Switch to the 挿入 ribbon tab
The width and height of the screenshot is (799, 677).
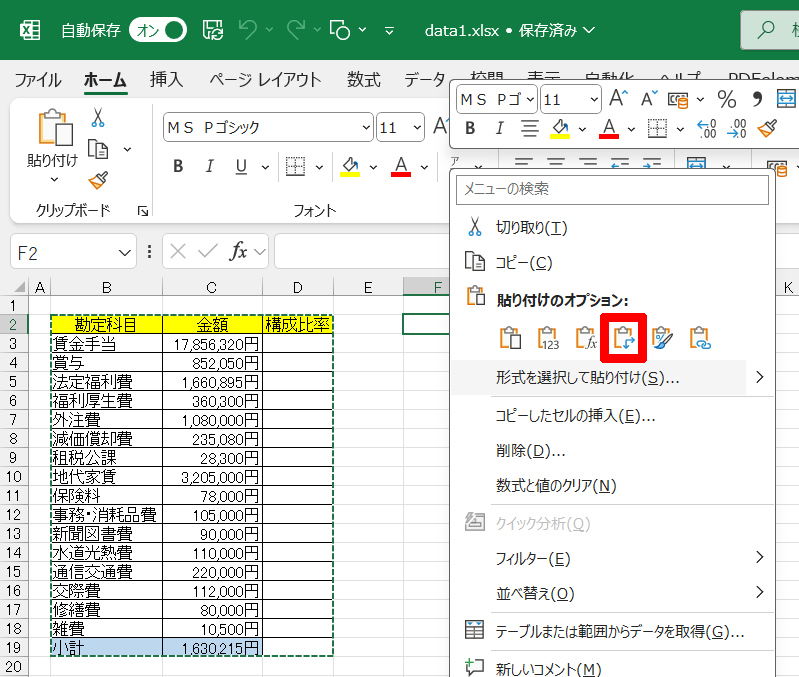(x=166, y=80)
